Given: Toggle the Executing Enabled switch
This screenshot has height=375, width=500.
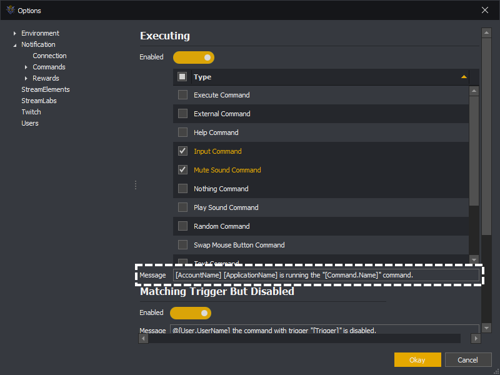Looking at the screenshot, I should coord(194,57).
